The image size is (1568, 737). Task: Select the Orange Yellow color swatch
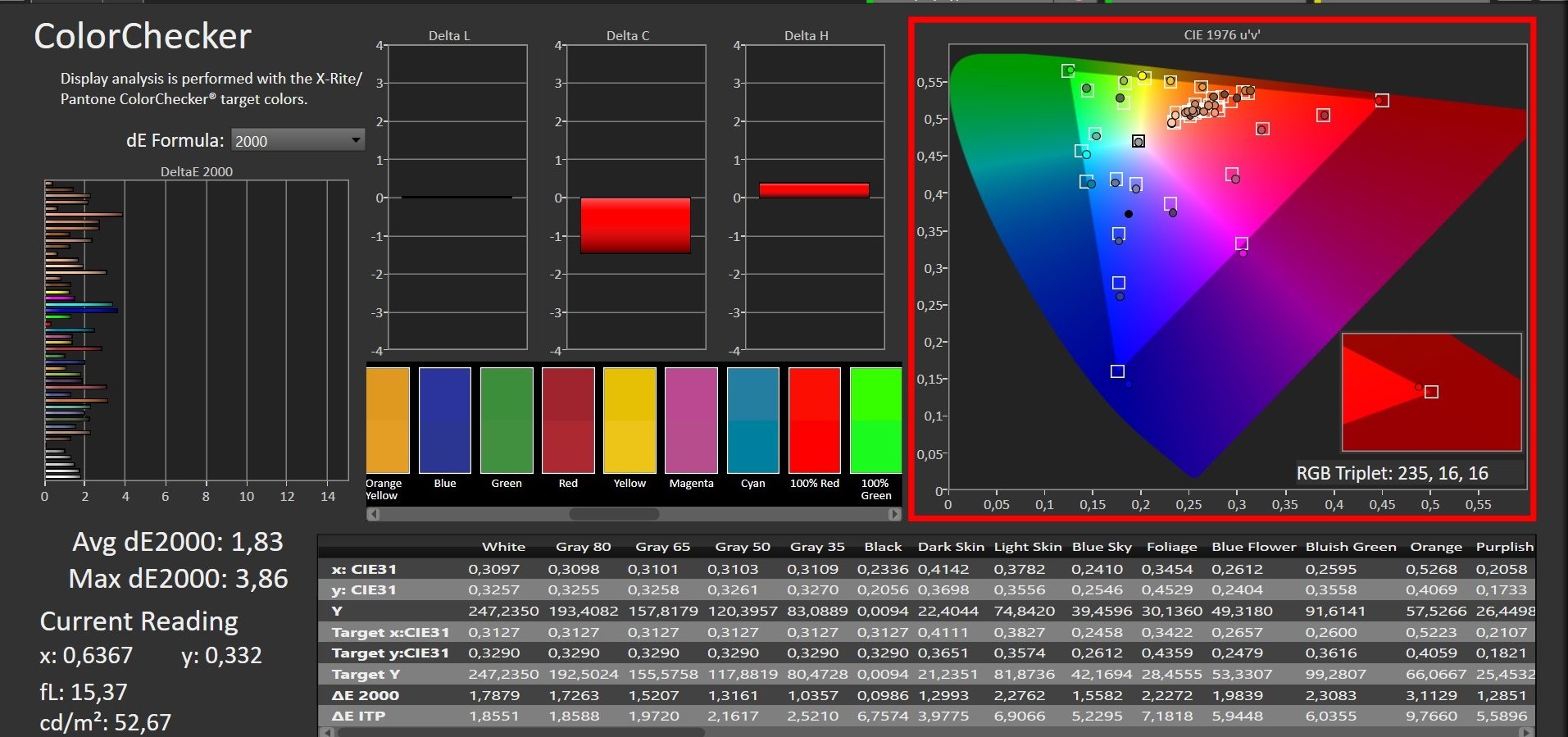coord(388,421)
